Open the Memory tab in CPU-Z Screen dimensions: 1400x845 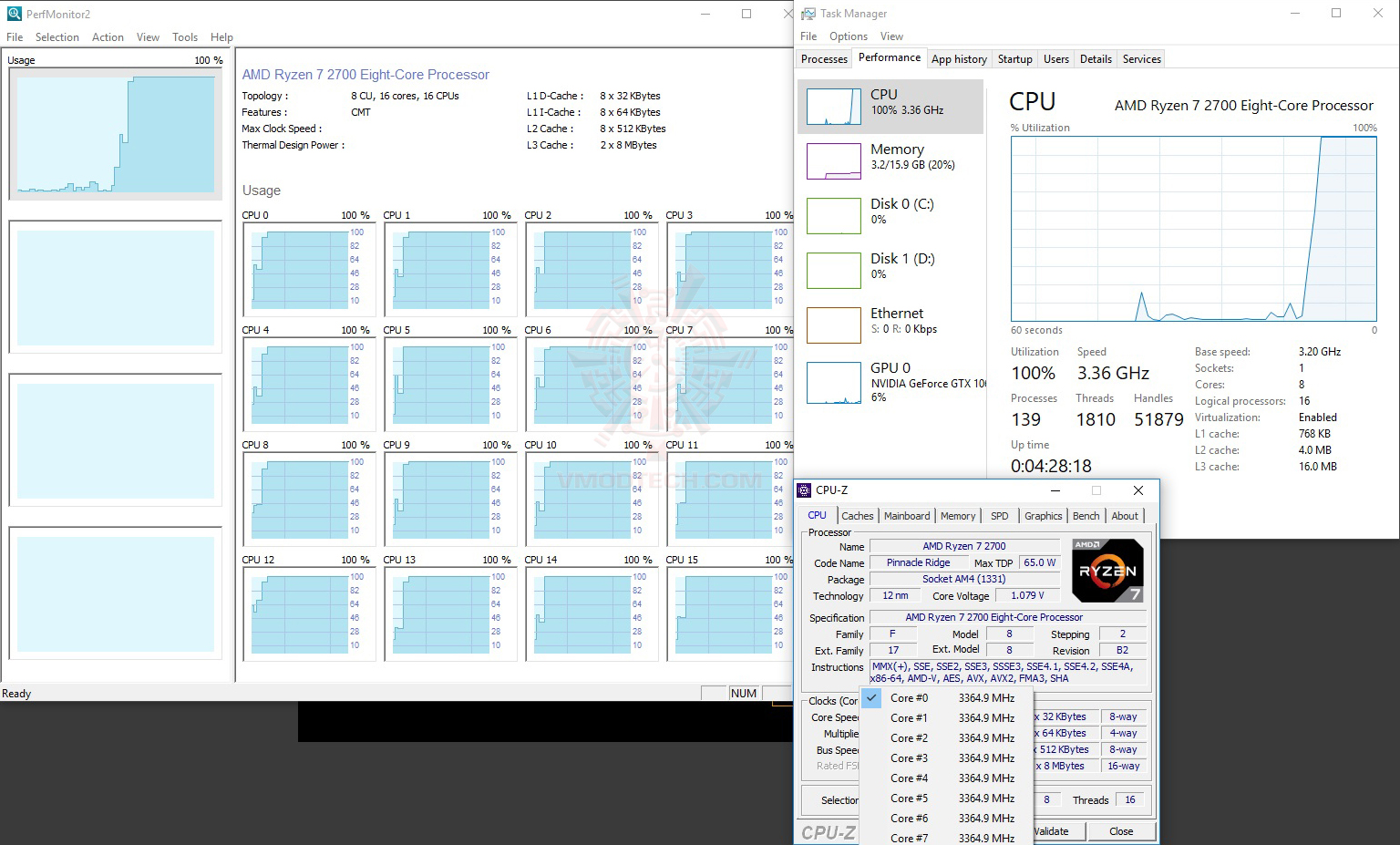click(x=958, y=516)
